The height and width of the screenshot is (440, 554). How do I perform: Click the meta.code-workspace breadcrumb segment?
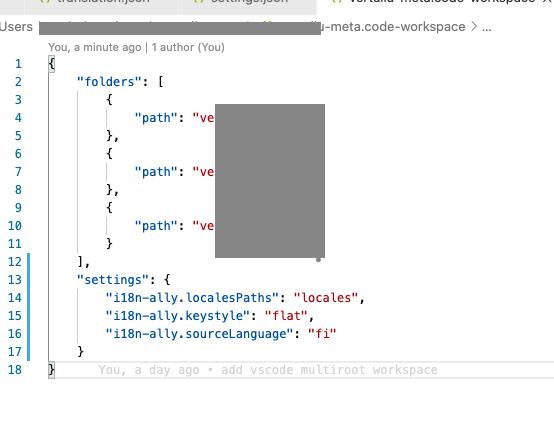393,27
